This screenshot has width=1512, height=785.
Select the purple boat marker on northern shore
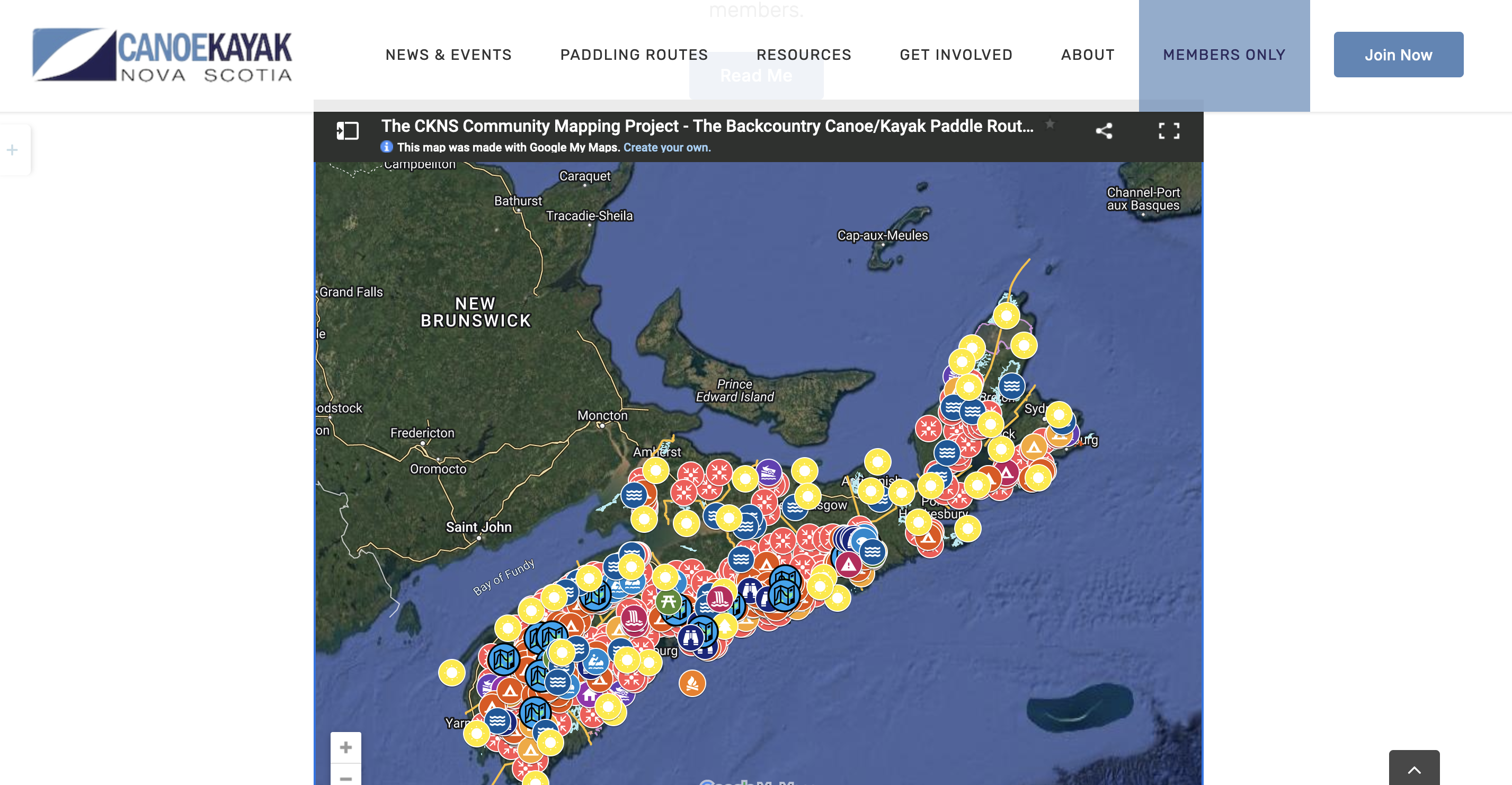[x=768, y=472]
